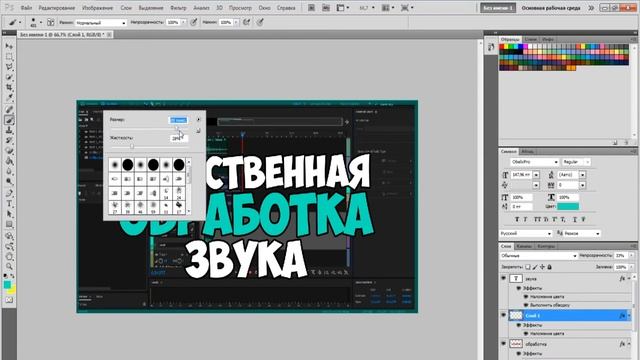The height and width of the screenshot is (360, 640).
Task: Toggle 'Эффекты' visibility under 'звука' layer
Action: pos(519,288)
